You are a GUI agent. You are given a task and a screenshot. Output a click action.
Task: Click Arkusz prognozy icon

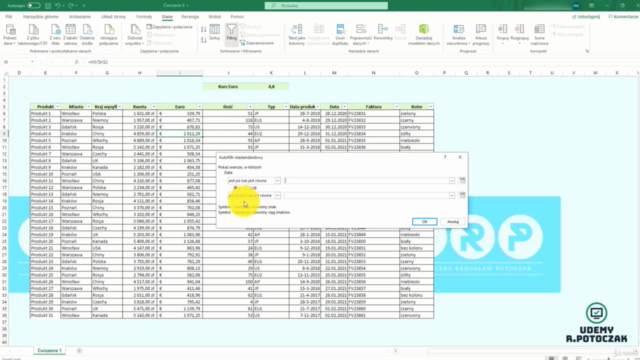(481, 35)
